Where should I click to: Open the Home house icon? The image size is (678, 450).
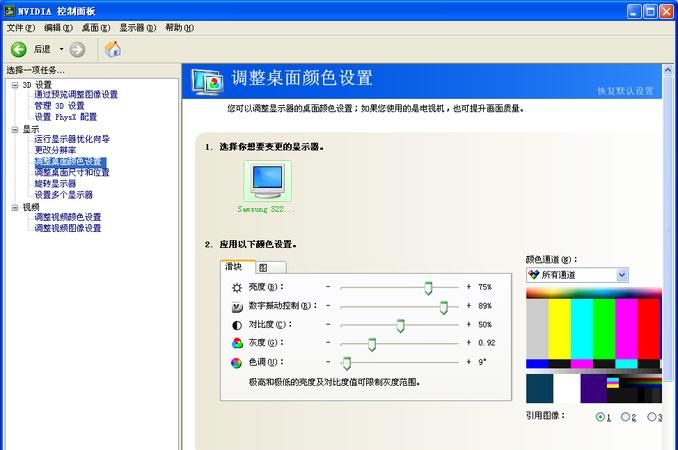(x=113, y=49)
